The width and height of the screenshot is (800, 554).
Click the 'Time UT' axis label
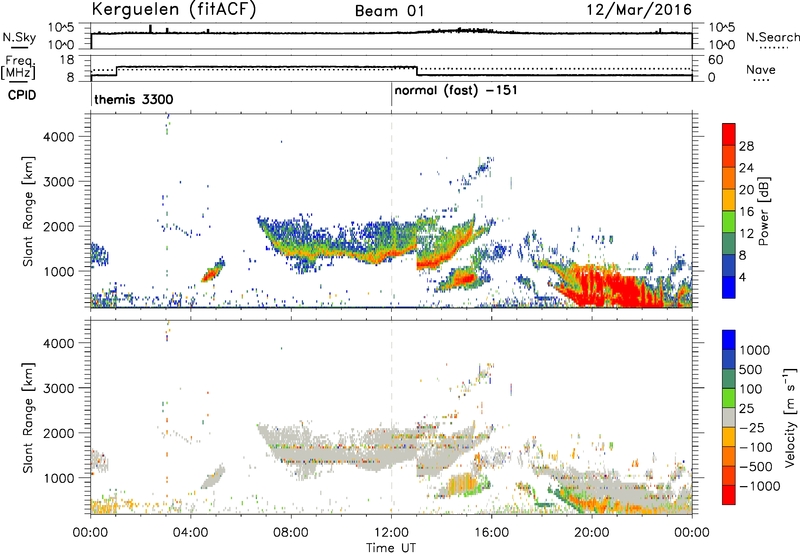391,548
